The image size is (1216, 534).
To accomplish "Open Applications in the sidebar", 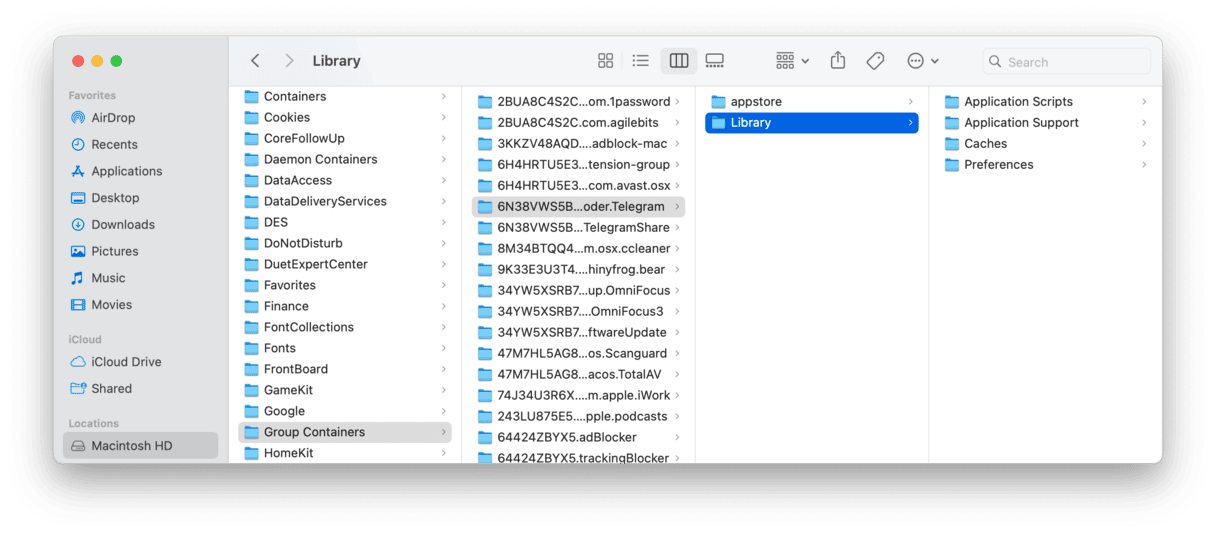I will (x=141, y=171).
